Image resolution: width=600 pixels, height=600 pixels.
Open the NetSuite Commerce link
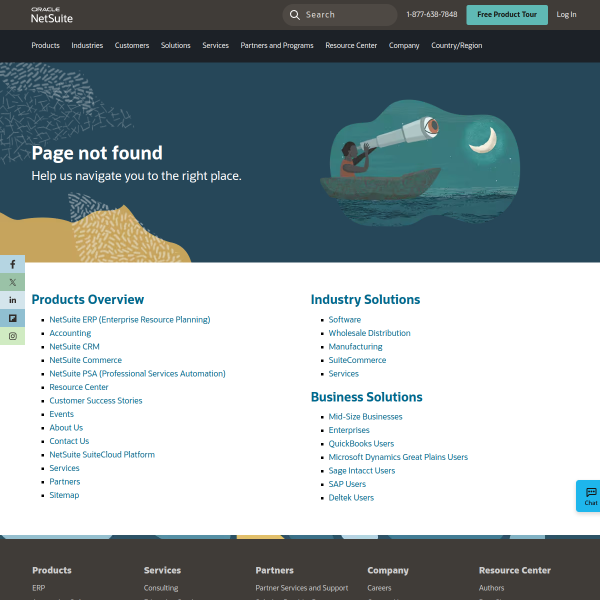86,360
